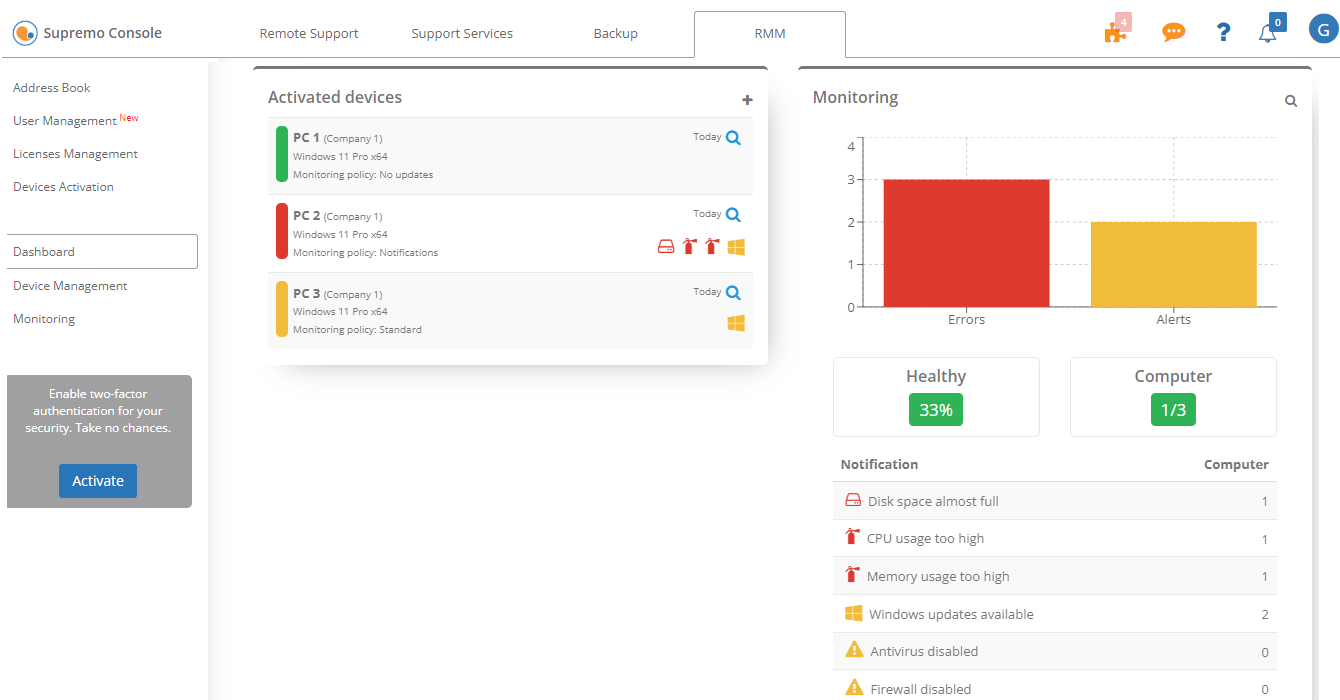Screen dimensions: 1340x700
Task: Click the Healthy 33% green badge
Action: (935, 410)
